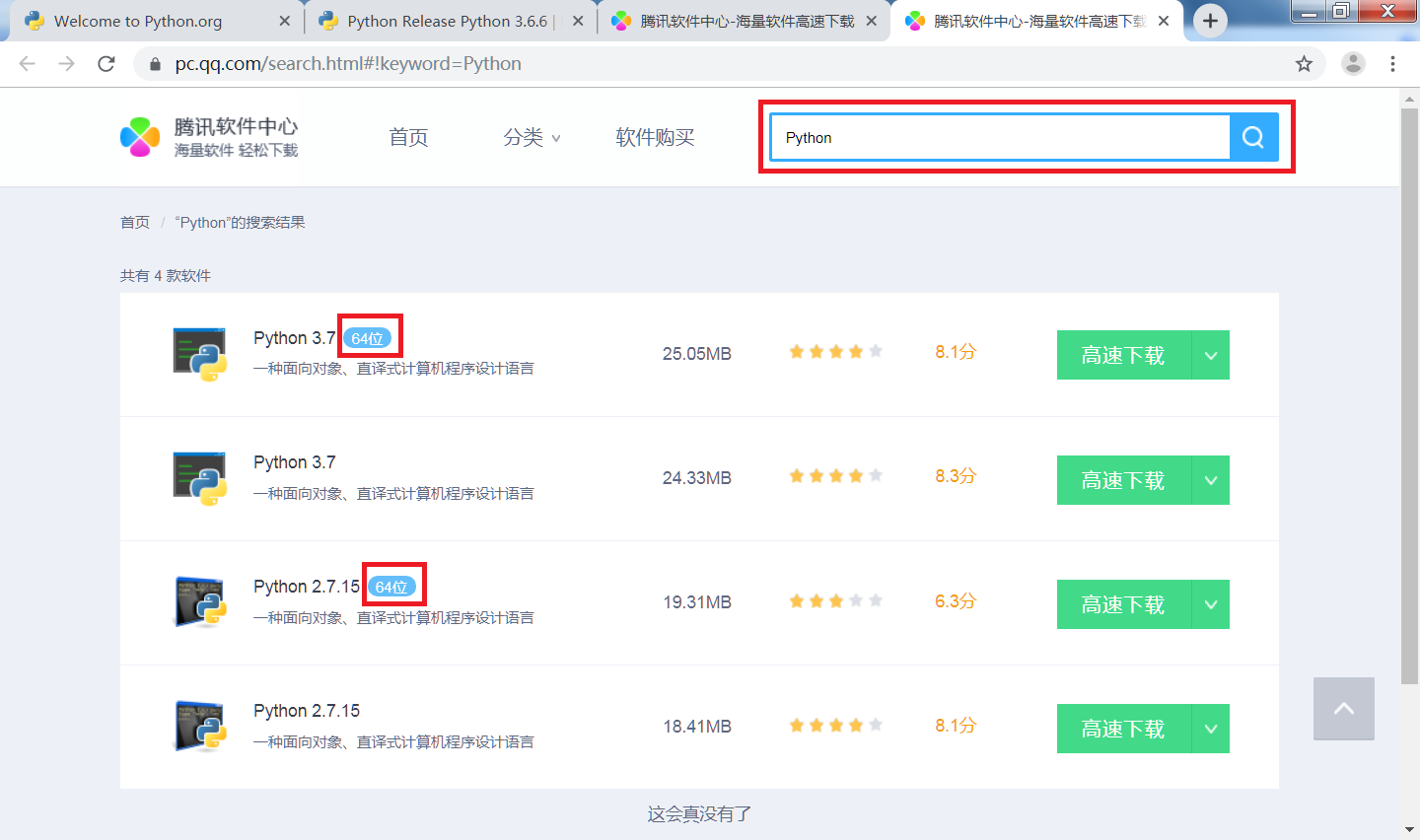Screen dimensions: 1420x840
Task: Bookmark this page with the star icon
Action: 1304,63
